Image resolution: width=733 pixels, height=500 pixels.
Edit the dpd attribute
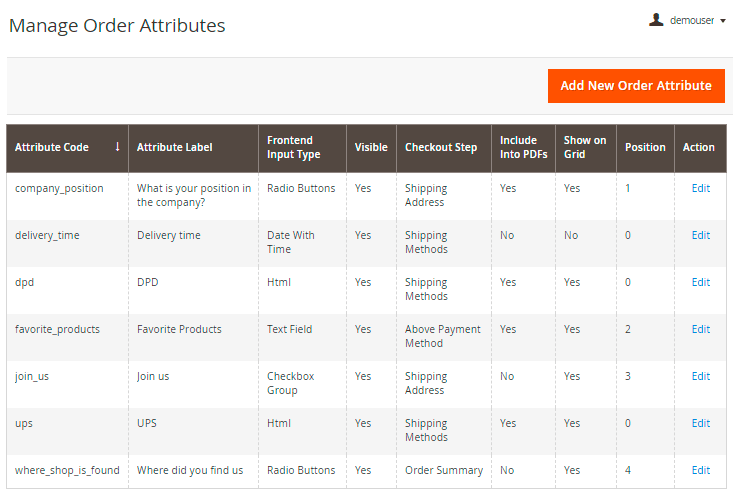(701, 282)
